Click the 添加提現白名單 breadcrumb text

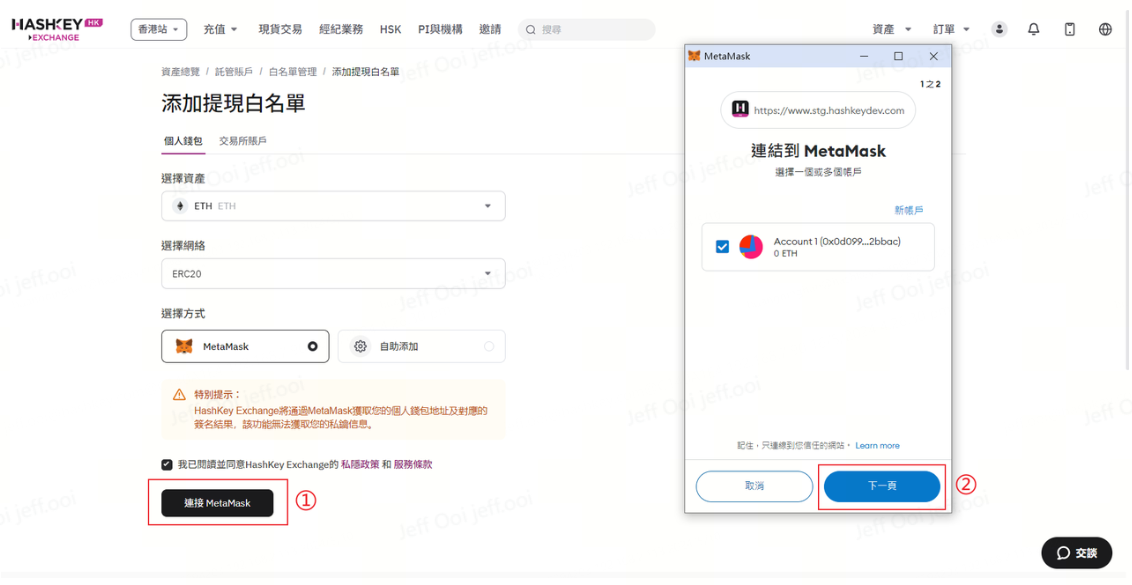point(365,72)
